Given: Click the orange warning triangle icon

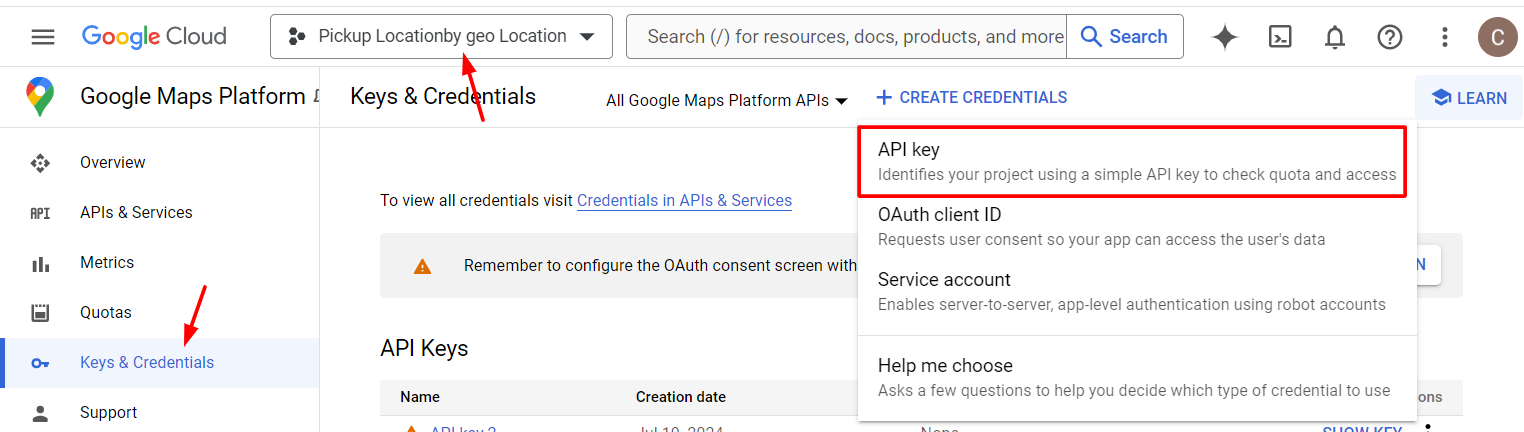Looking at the screenshot, I should click(422, 266).
